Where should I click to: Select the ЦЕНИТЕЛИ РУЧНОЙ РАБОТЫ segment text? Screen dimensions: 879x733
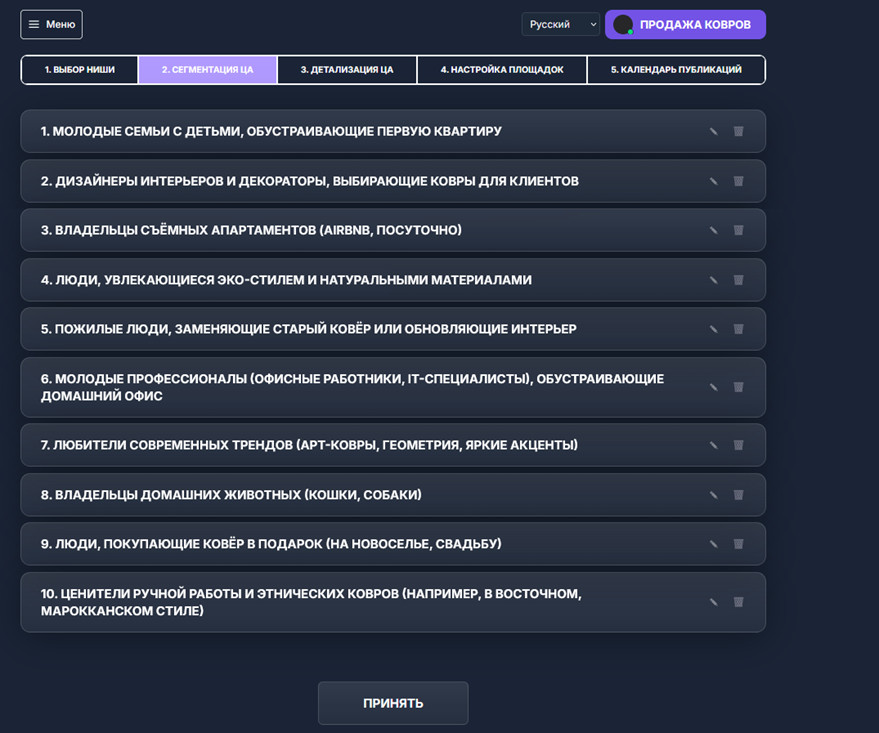311,602
